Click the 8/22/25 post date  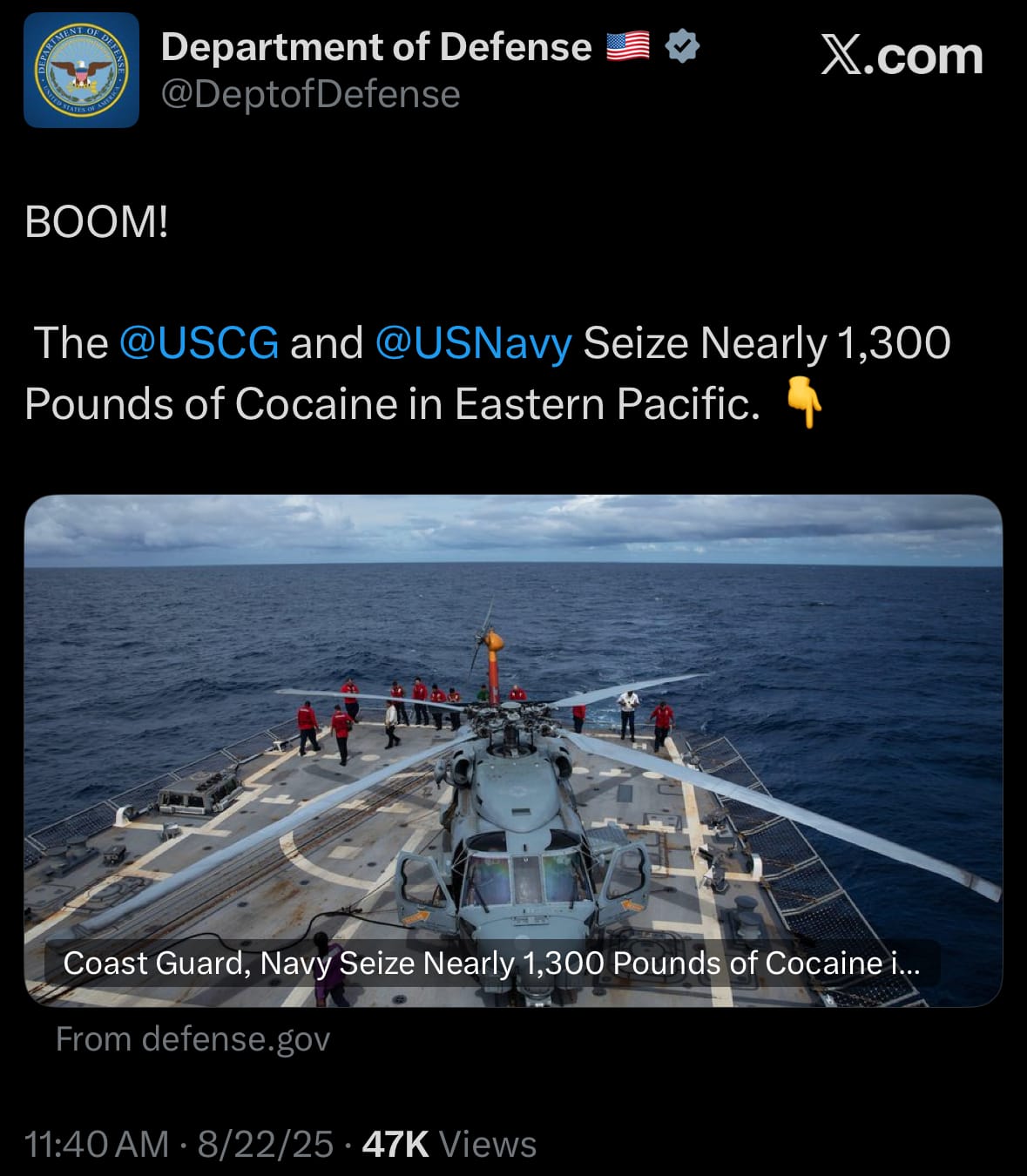tap(266, 1145)
